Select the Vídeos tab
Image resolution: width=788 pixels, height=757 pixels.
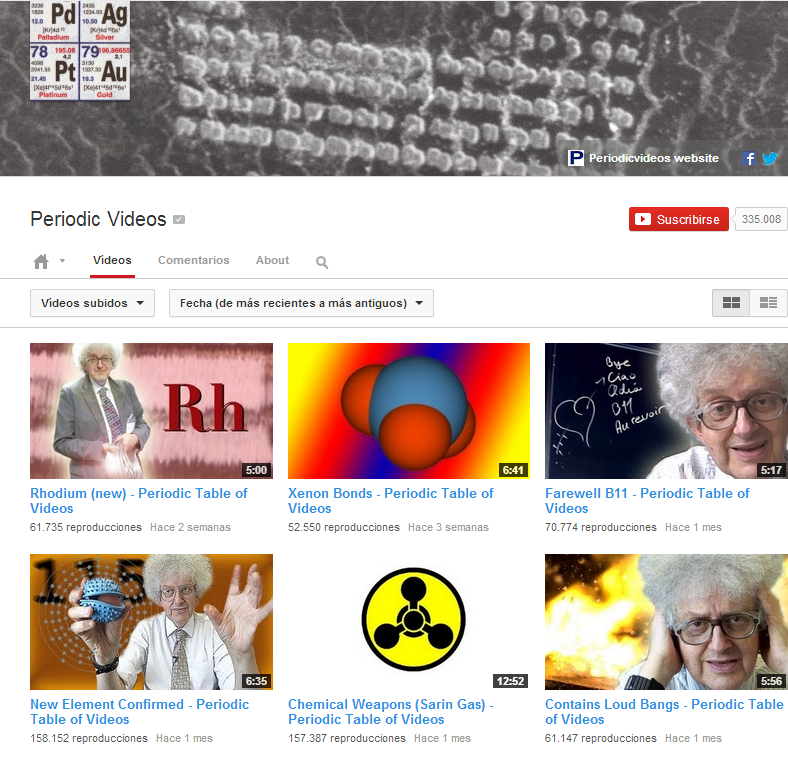click(112, 260)
